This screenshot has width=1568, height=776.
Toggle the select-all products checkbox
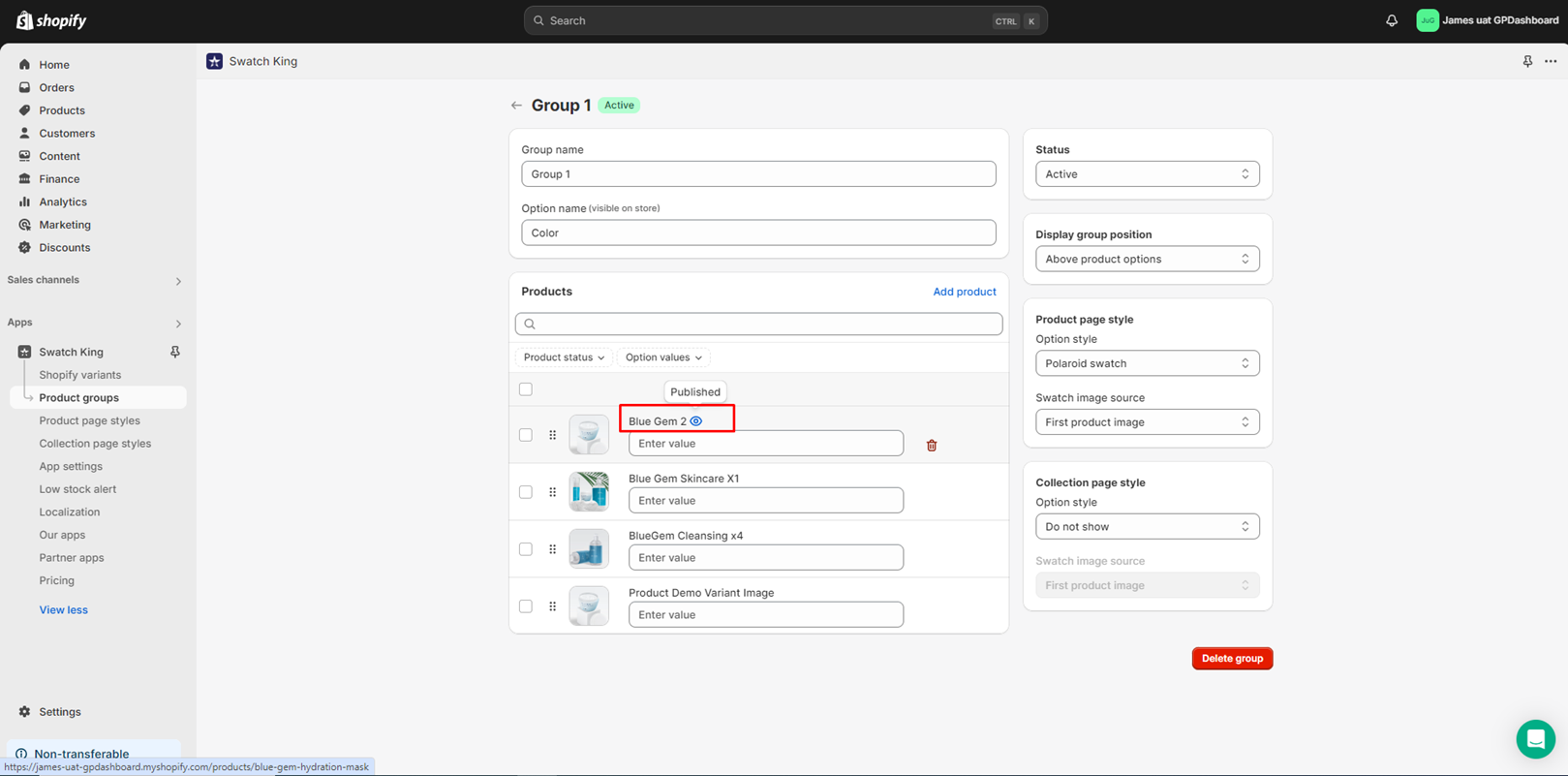pos(526,389)
